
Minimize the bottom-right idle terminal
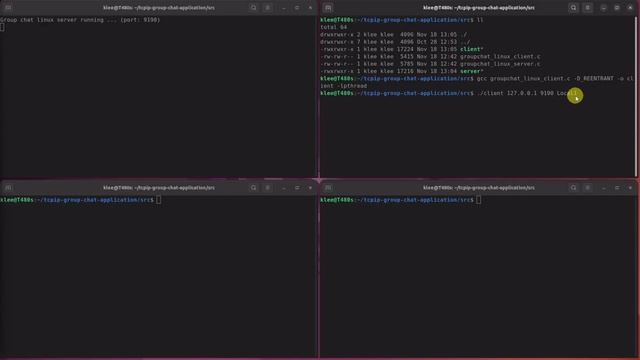(604, 187)
